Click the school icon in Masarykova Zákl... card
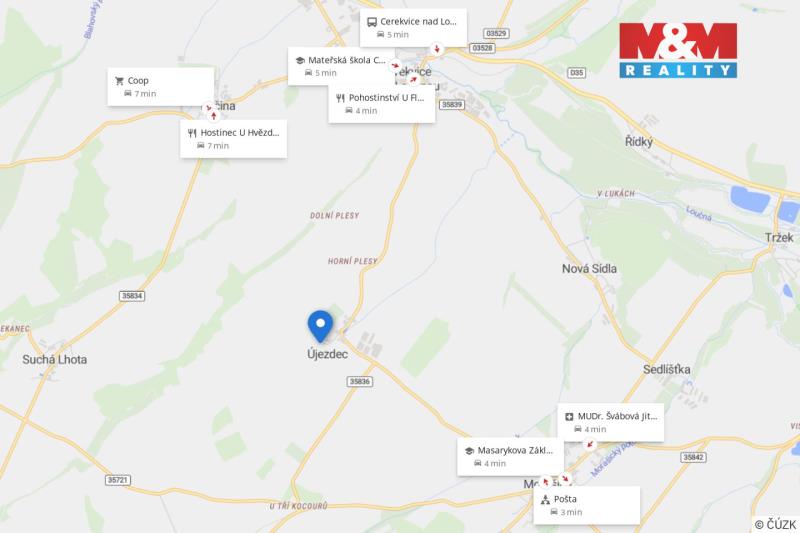Image resolution: width=800 pixels, height=533 pixels. click(469, 451)
